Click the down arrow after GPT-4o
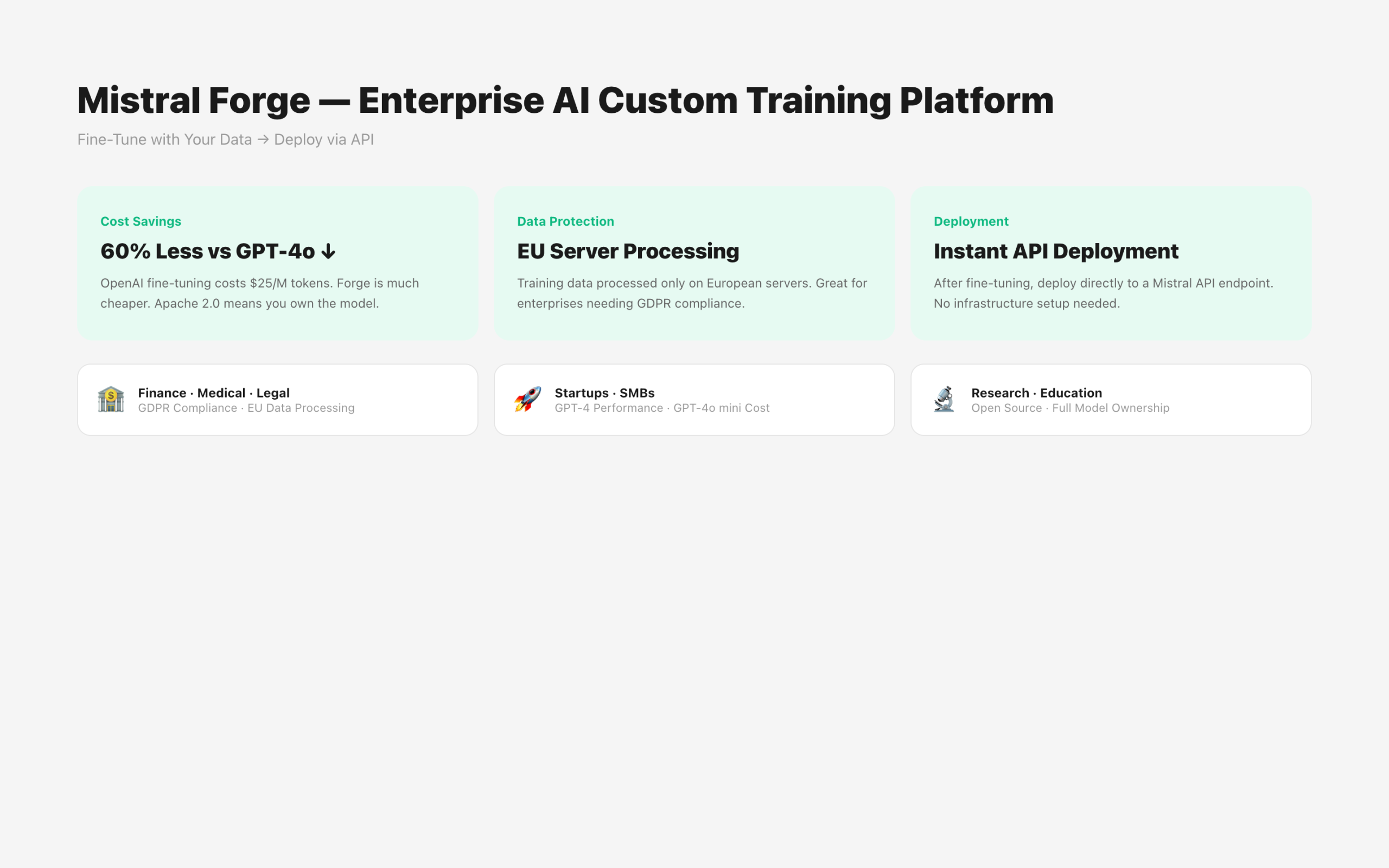Image resolution: width=1389 pixels, height=868 pixels. tap(328, 251)
